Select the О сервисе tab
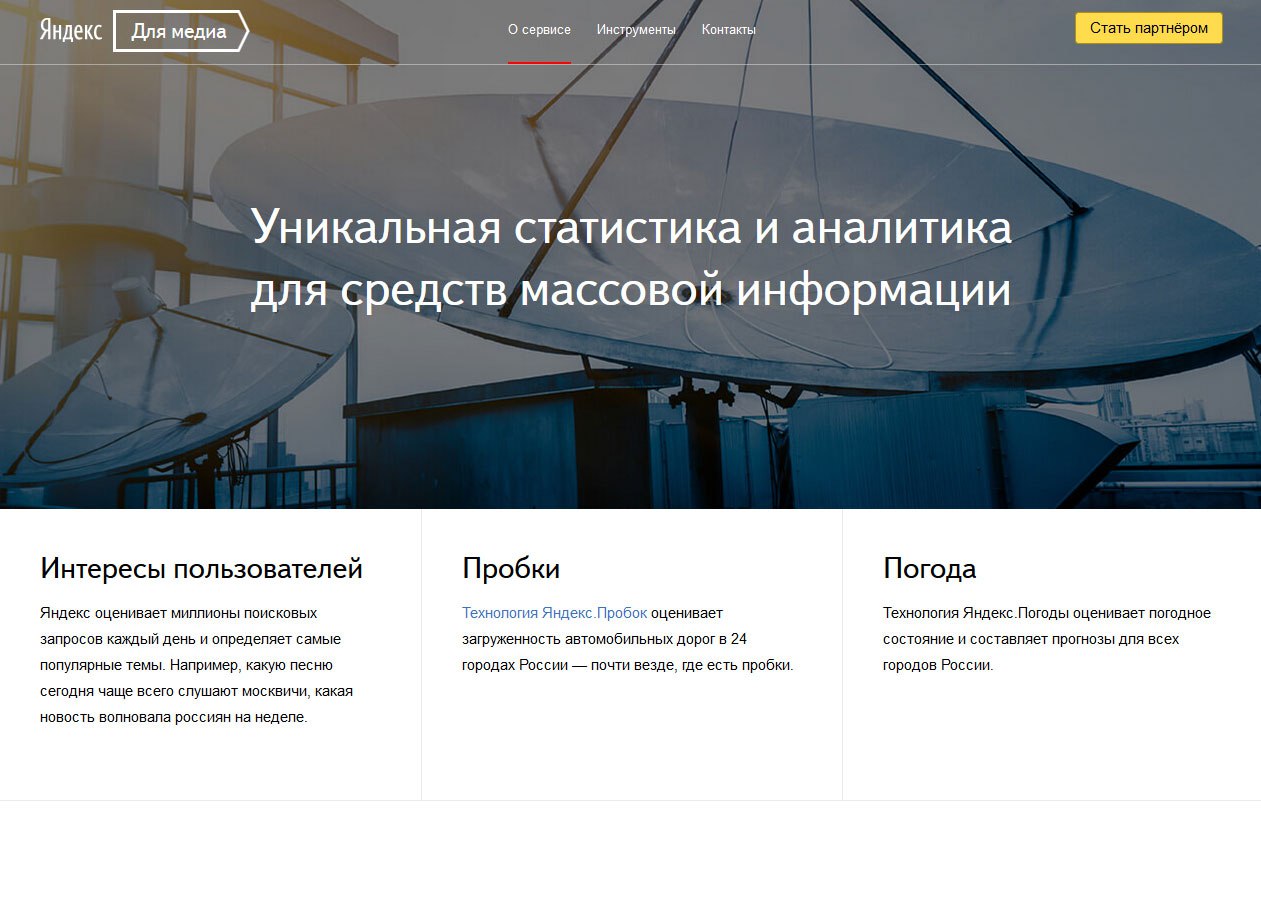This screenshot has width=1261, height=901. 539,30
